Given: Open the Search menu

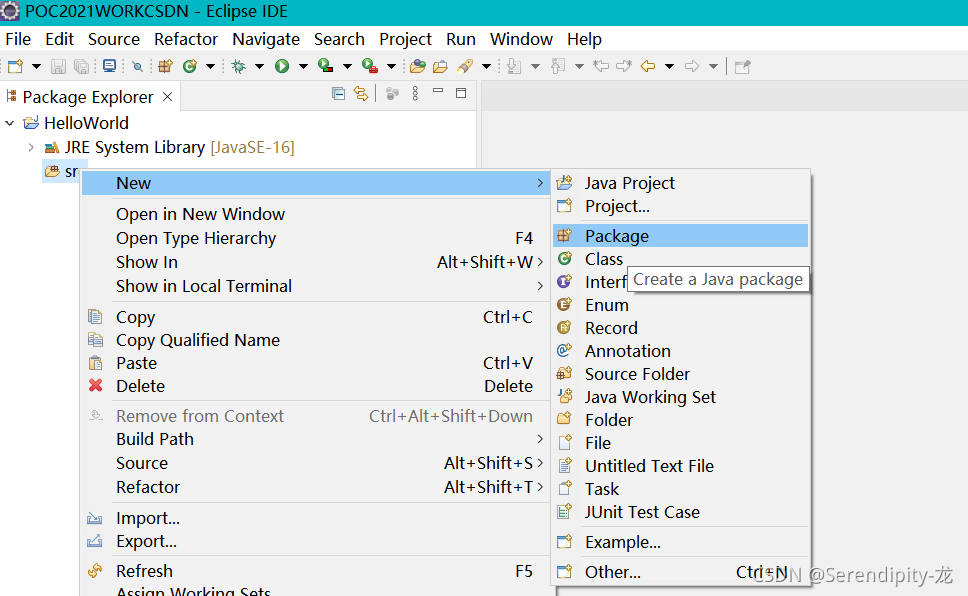Looking at the screenshot, I should pyautogui.click(x=339, y=39).
